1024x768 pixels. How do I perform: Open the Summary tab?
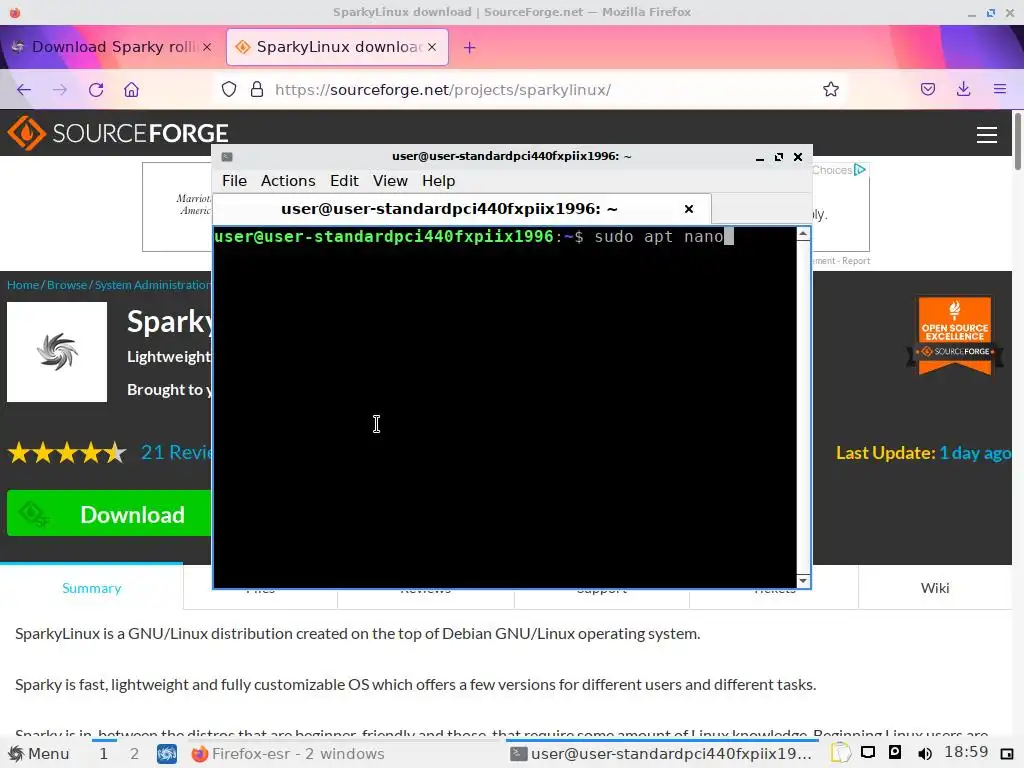[x=91, y=588]
